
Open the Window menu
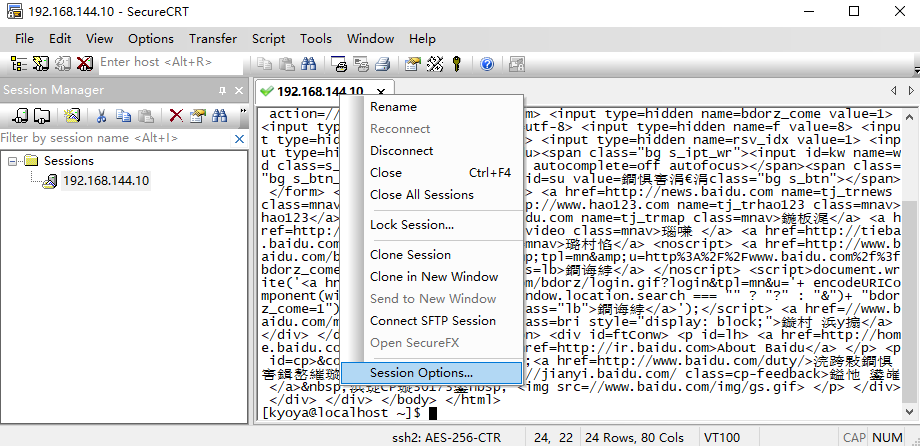tap(370, 39)
